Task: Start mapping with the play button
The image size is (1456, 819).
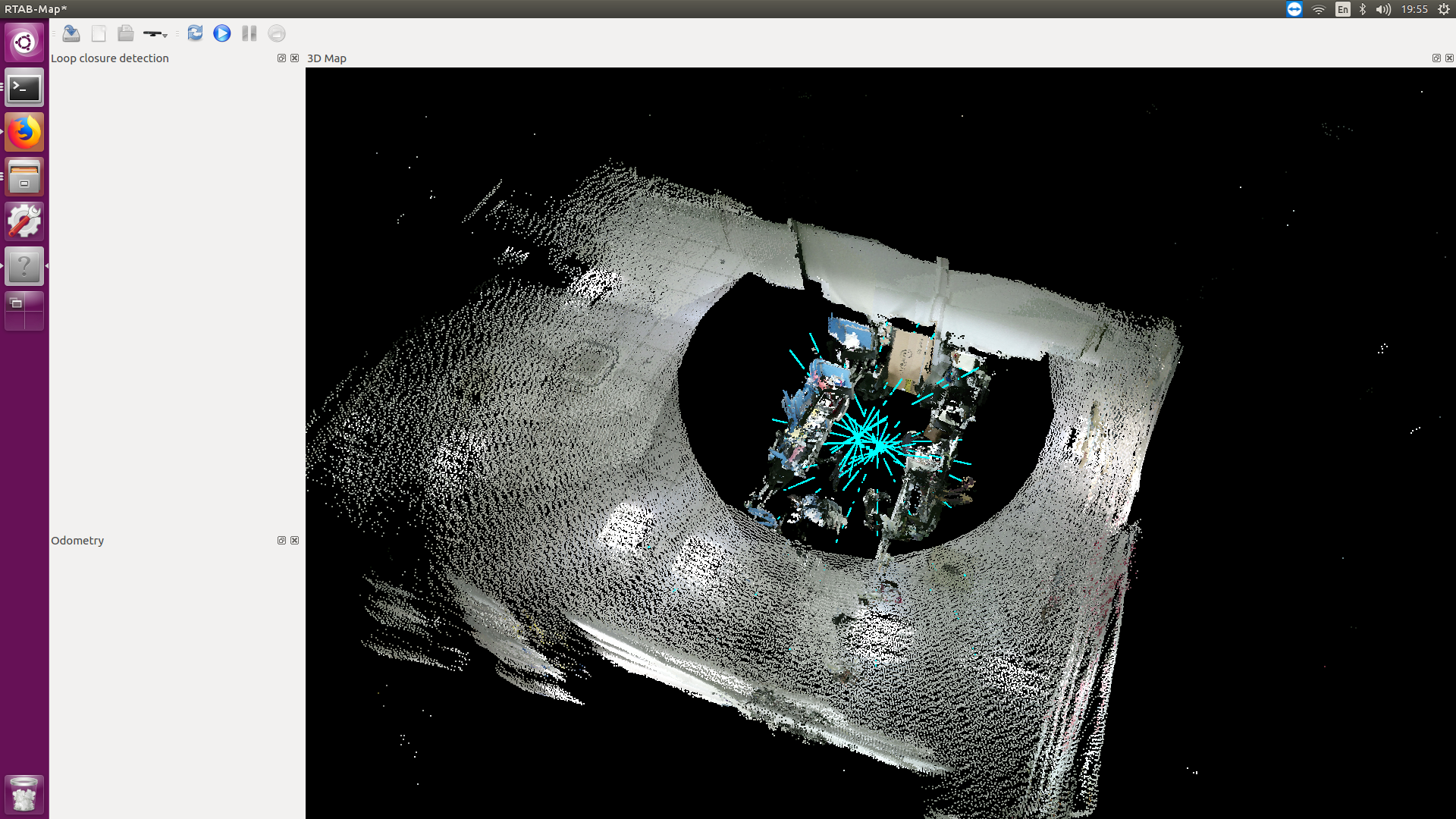Action: point(222,33)
